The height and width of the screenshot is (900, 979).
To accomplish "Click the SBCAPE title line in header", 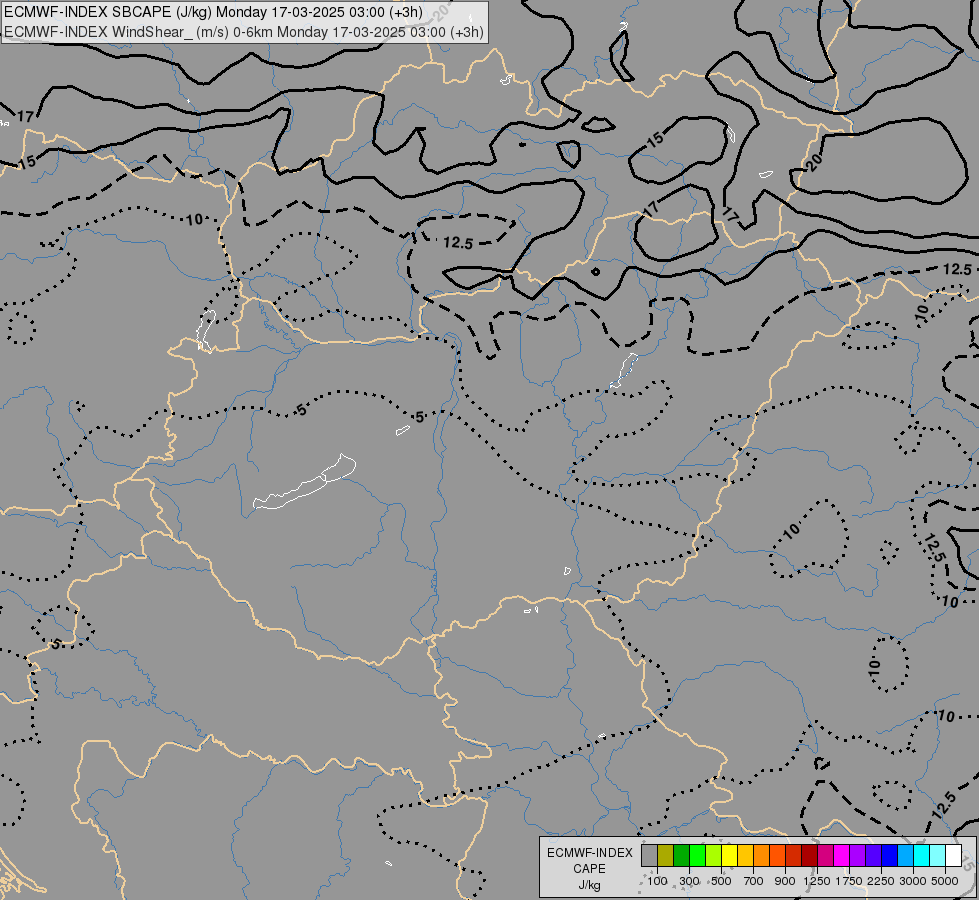I will click(214, 12).
